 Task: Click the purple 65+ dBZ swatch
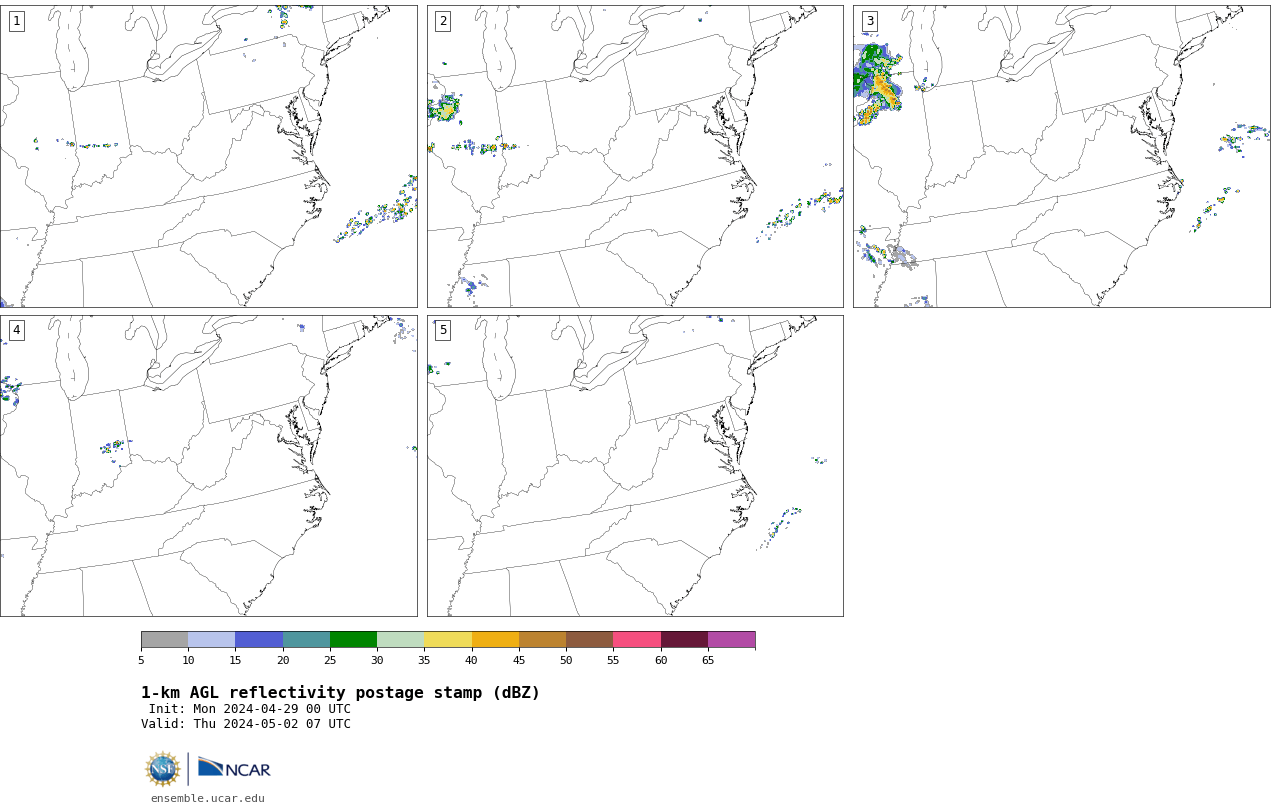pyautogui.click(x=731, y=640)
